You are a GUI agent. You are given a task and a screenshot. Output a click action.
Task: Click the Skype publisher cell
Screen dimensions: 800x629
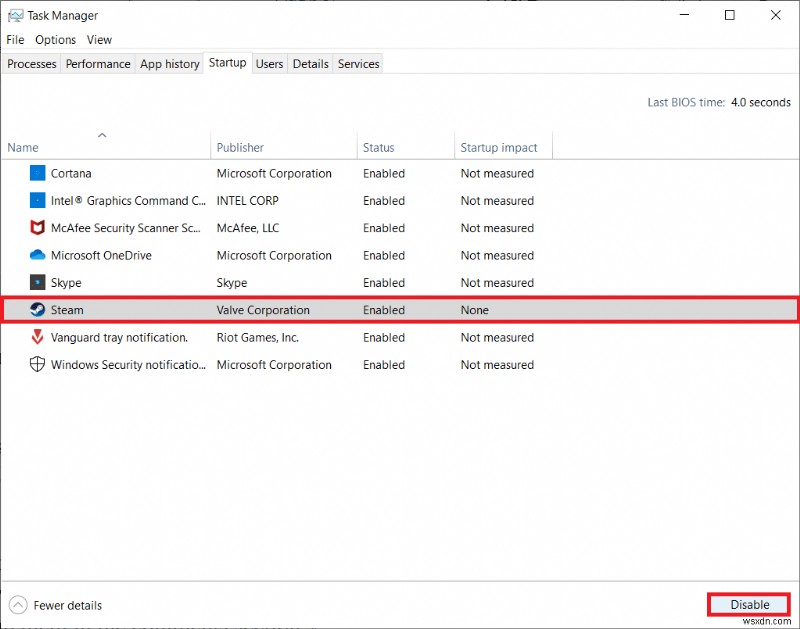pos(232,283)
